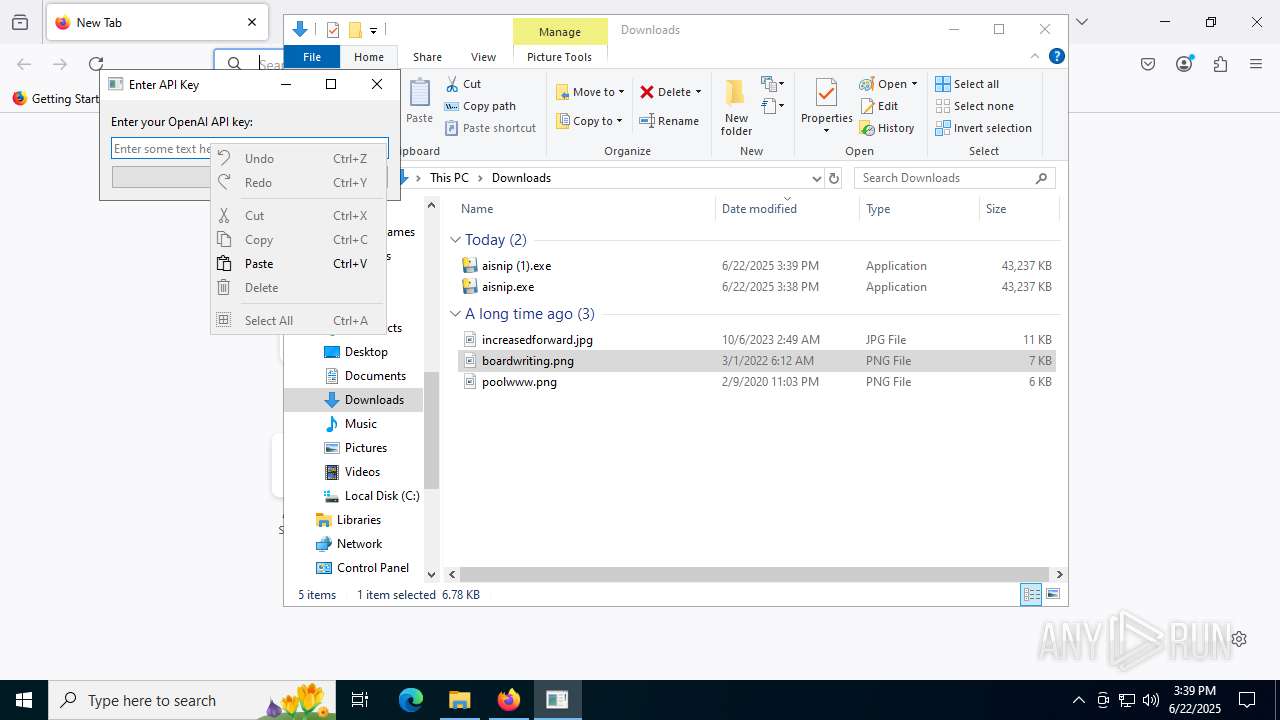Click the search magnifier in Search Downloads
This screenshot has width=1280, height=720.
[1041, 178]
